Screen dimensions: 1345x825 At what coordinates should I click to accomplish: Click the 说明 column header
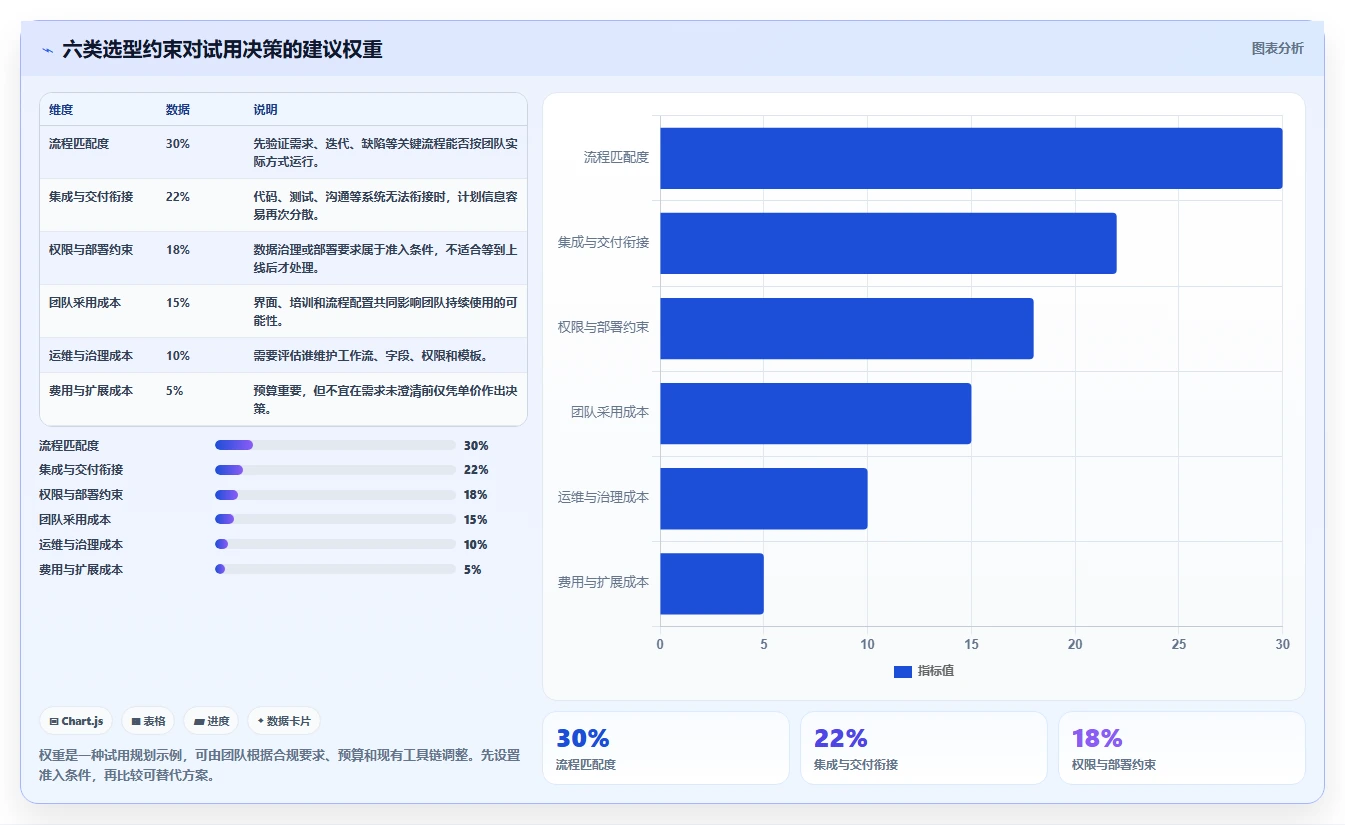[265, 109]
